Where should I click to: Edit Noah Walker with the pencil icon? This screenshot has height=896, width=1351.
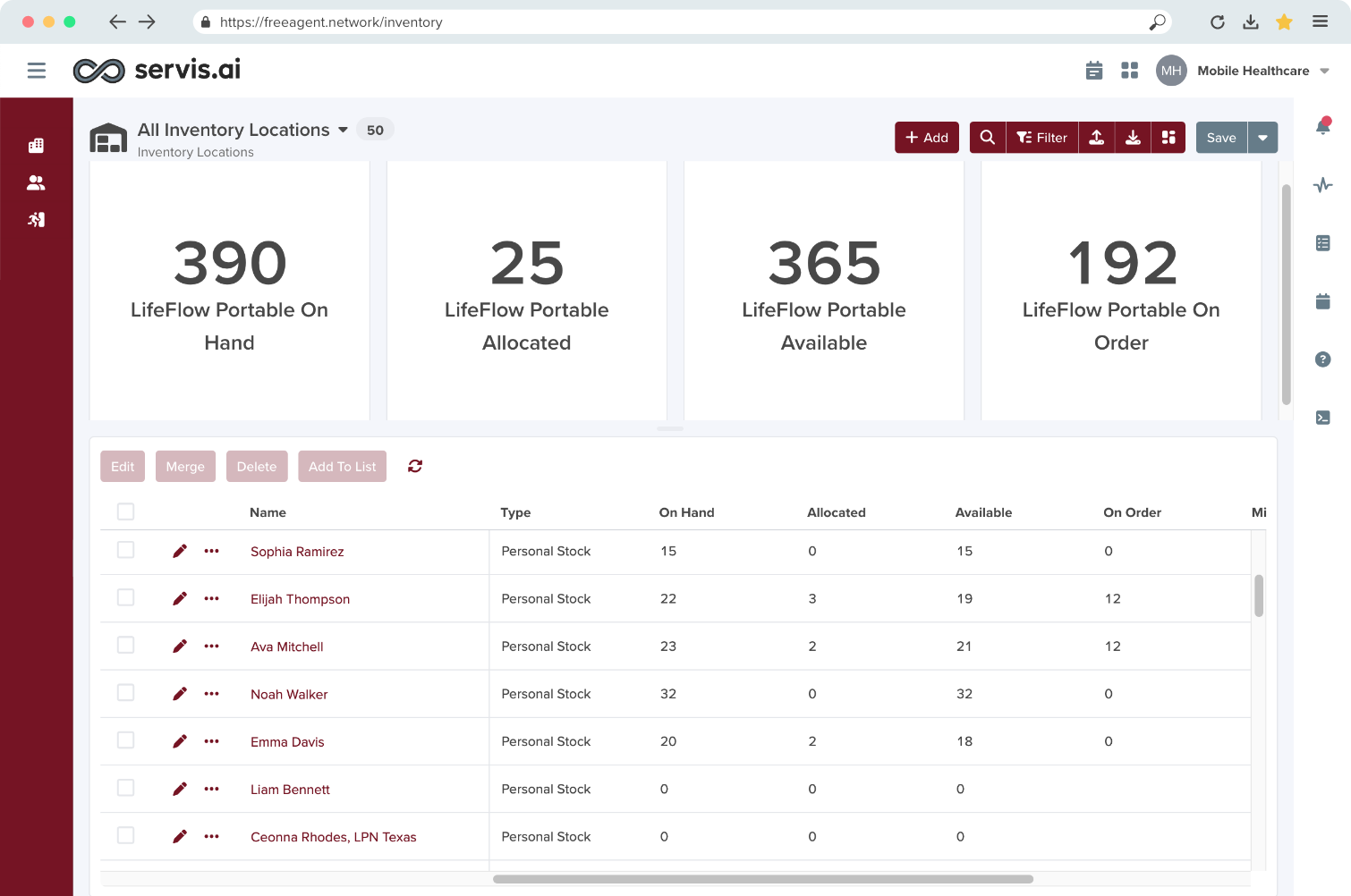click(x=180, y=694)
